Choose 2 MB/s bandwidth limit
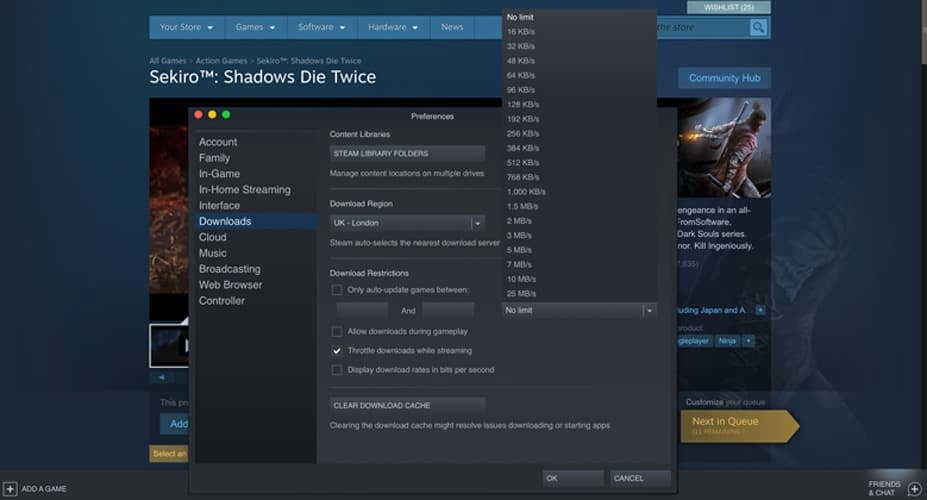 pos(579,221)
